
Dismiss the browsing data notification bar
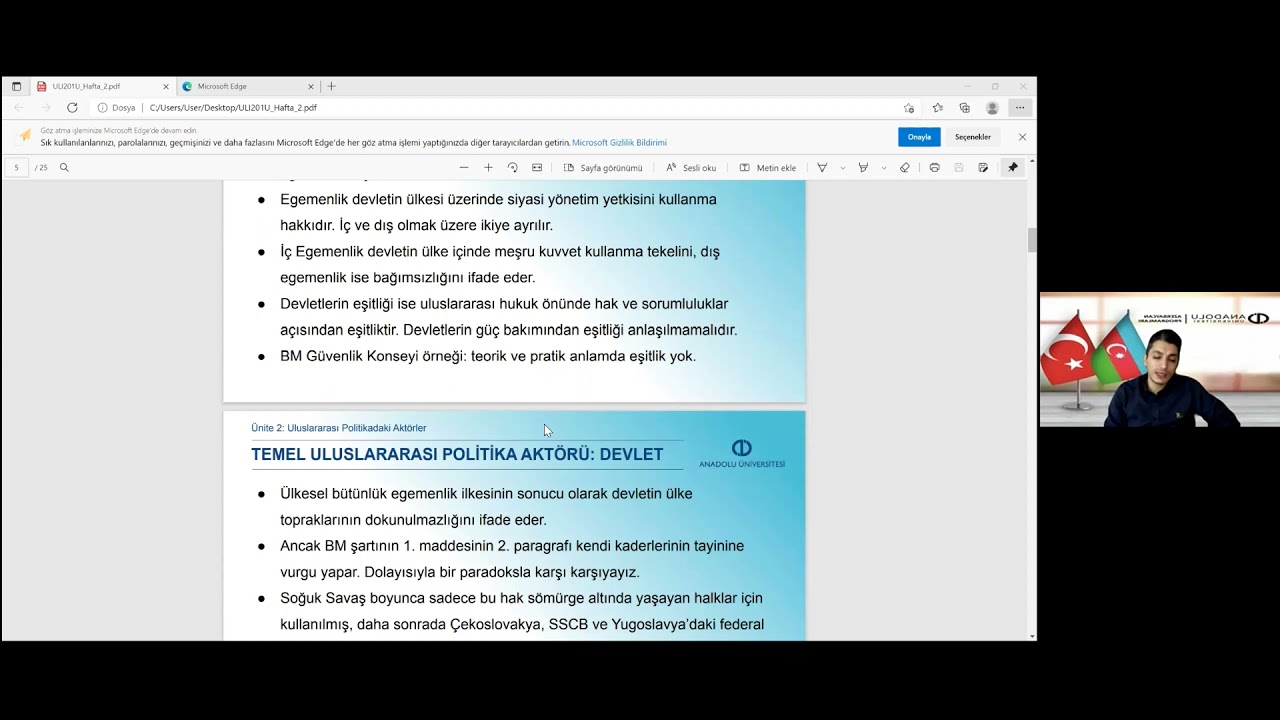click(x=1022, y=137)
